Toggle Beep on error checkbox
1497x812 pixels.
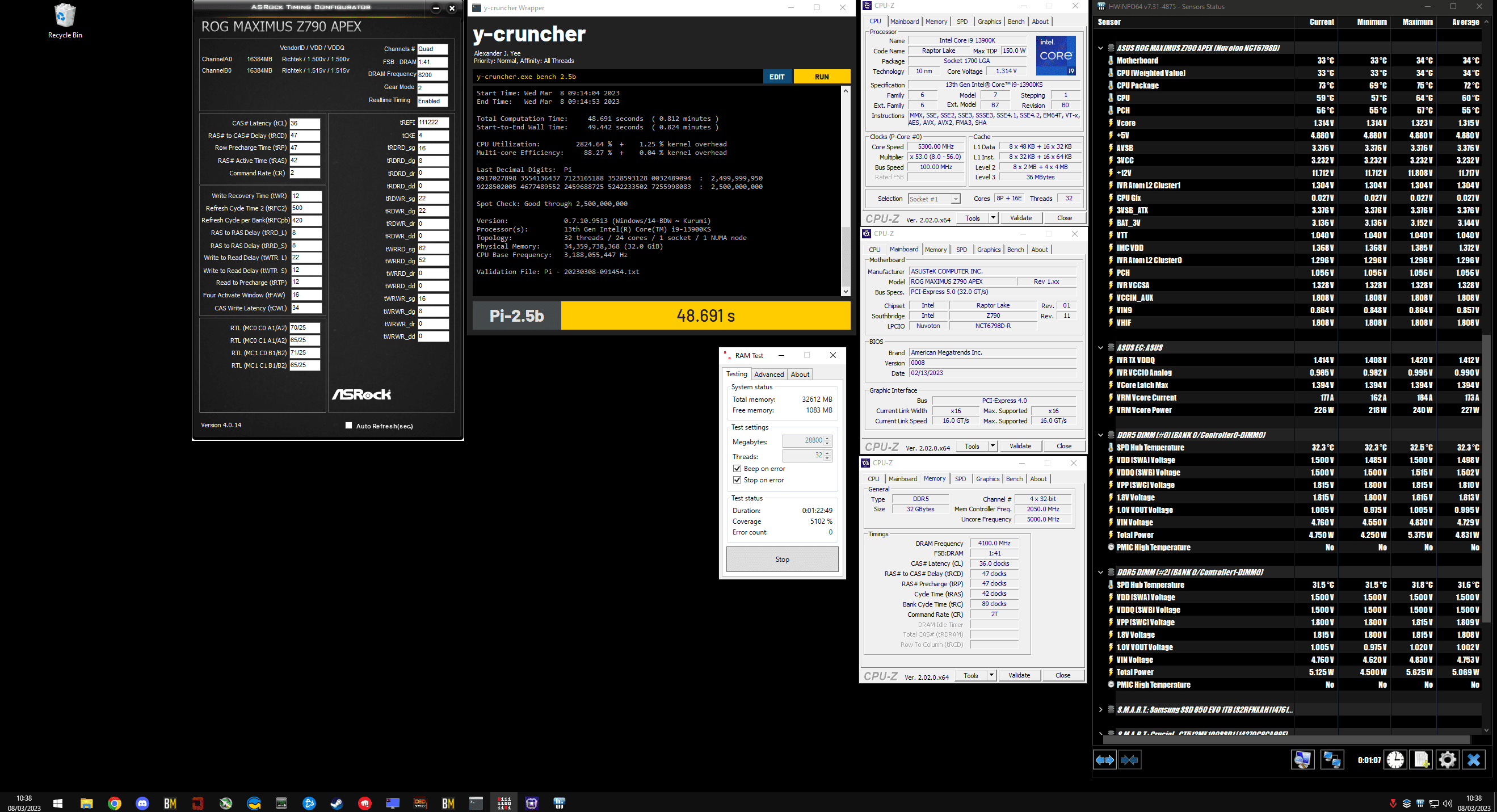tap(737, 469)
